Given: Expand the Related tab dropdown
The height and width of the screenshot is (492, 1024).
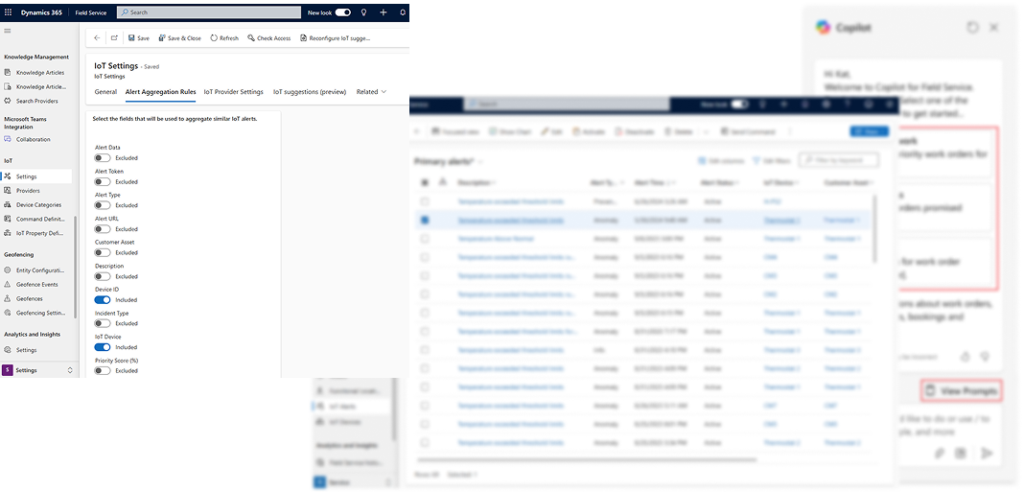Looking at the screenshot, I should (x=371, y=92).
